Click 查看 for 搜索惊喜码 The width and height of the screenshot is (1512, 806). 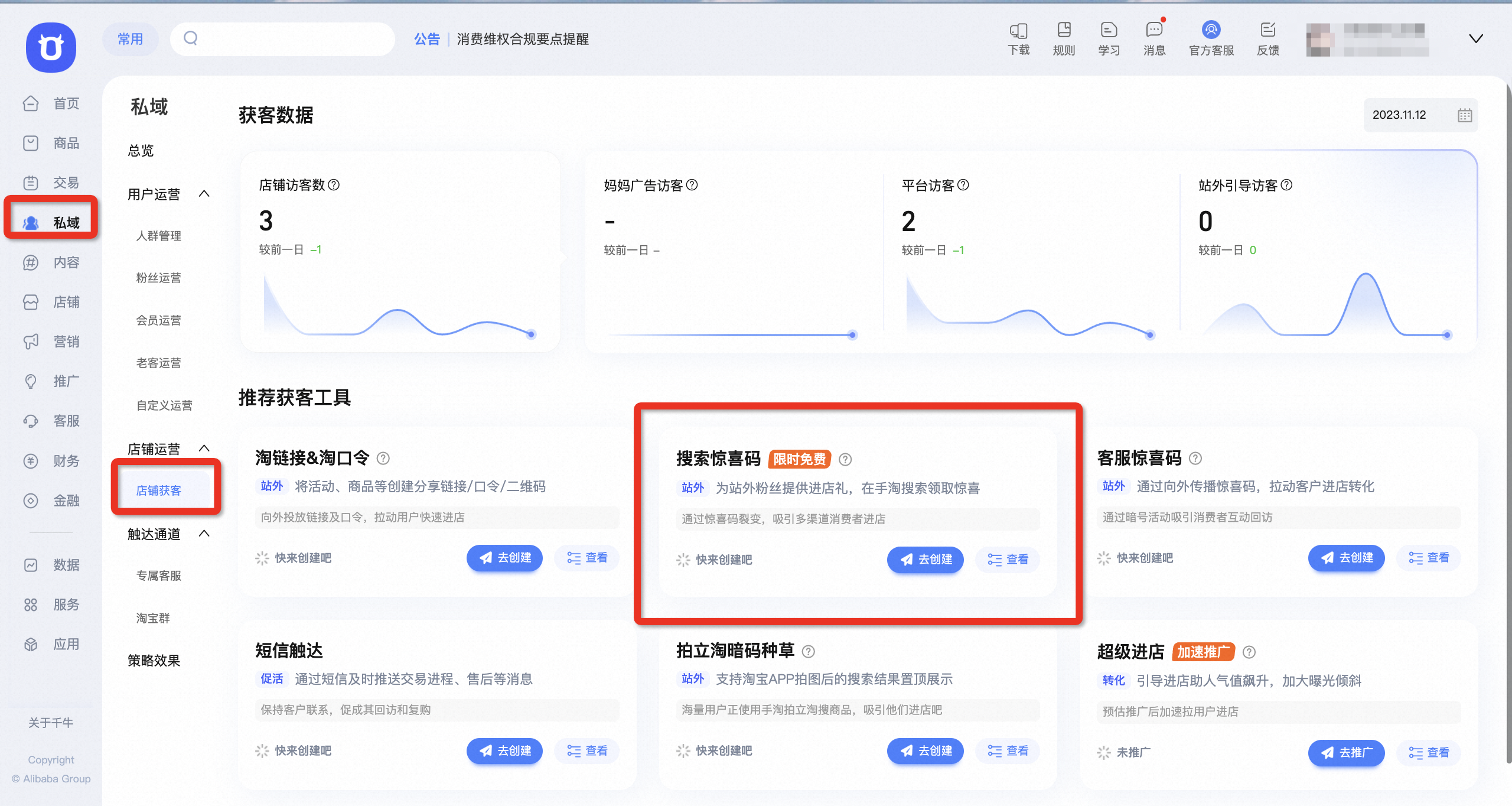(x=1008, y=560)
